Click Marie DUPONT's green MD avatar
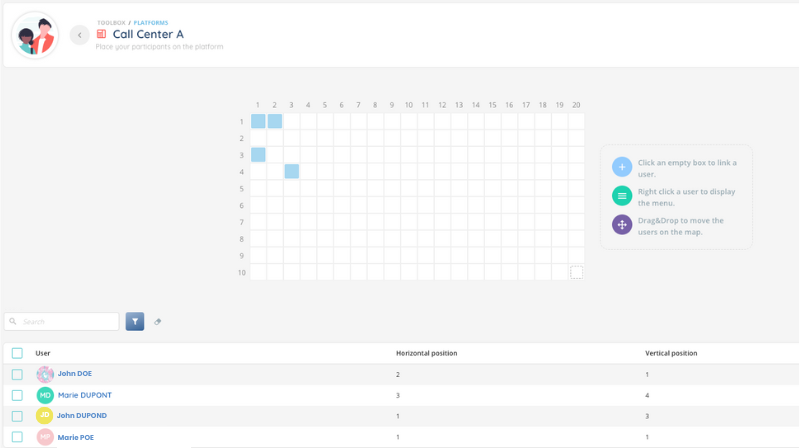This screenshot has height=448, width=800. coord(45,395)
